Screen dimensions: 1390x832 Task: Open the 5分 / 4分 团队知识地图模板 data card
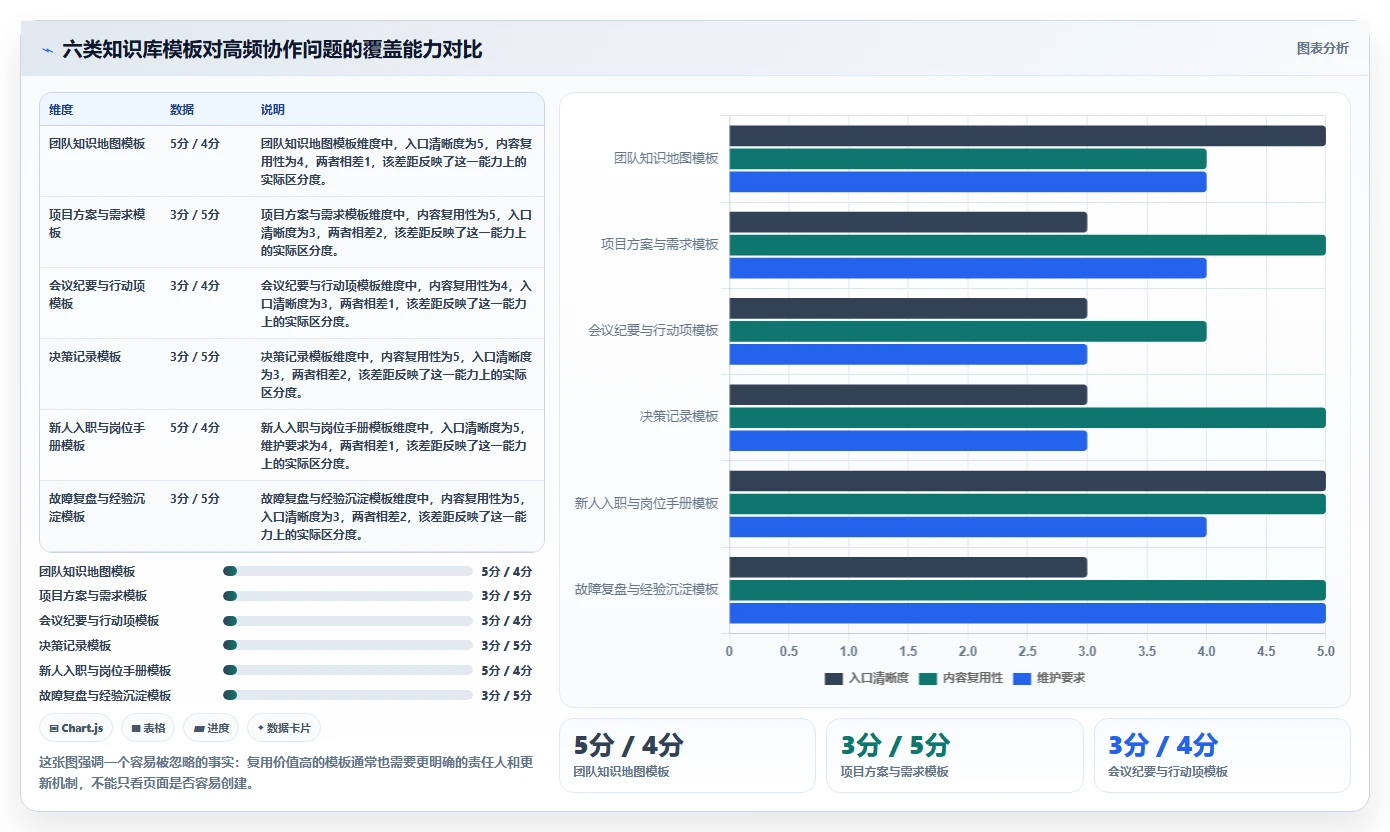point(687,756)
